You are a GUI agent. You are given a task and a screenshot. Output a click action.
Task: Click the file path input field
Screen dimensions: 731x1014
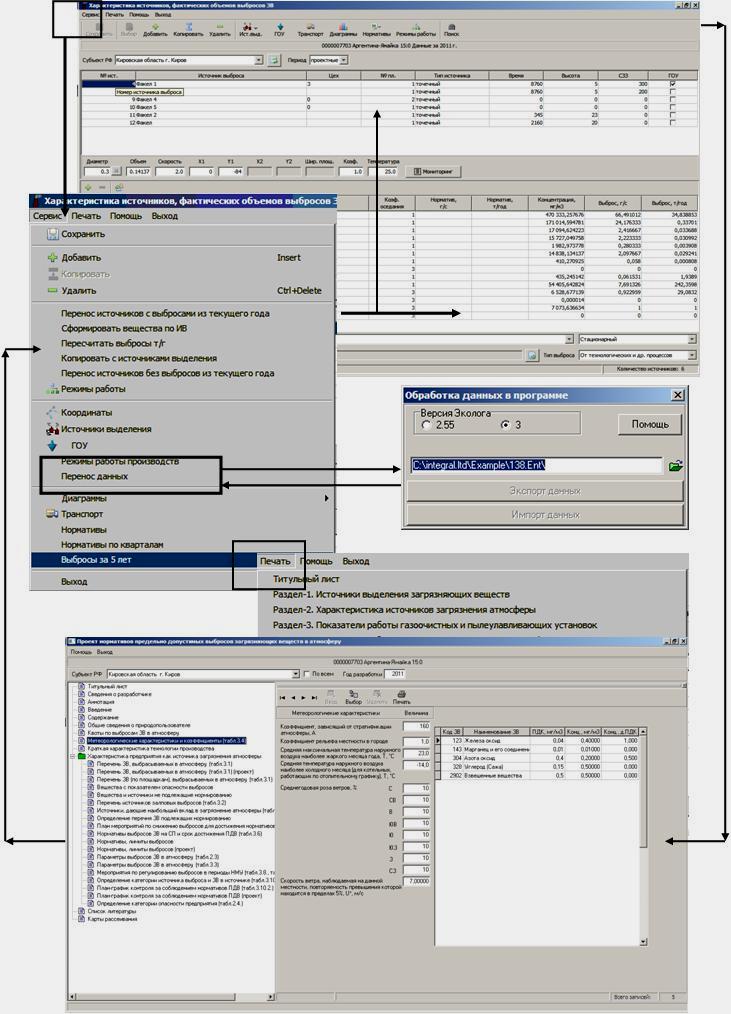click(536, 465)
